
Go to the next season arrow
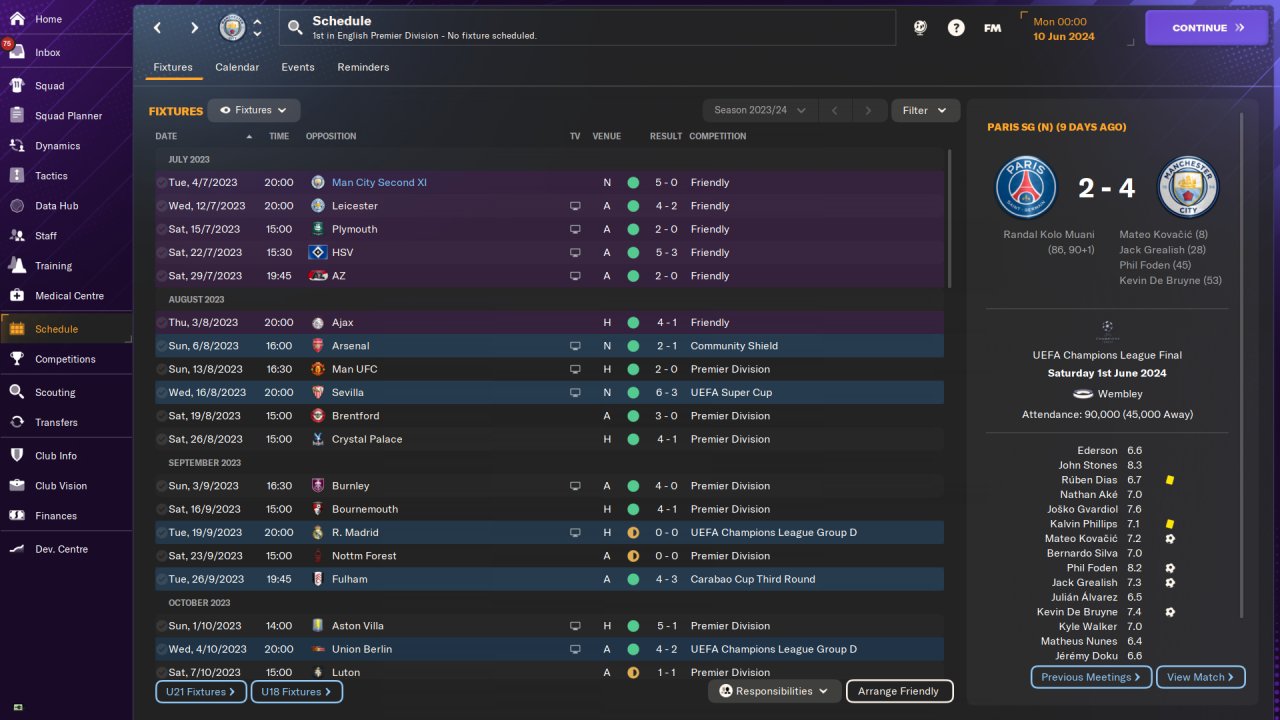(868, 111)
